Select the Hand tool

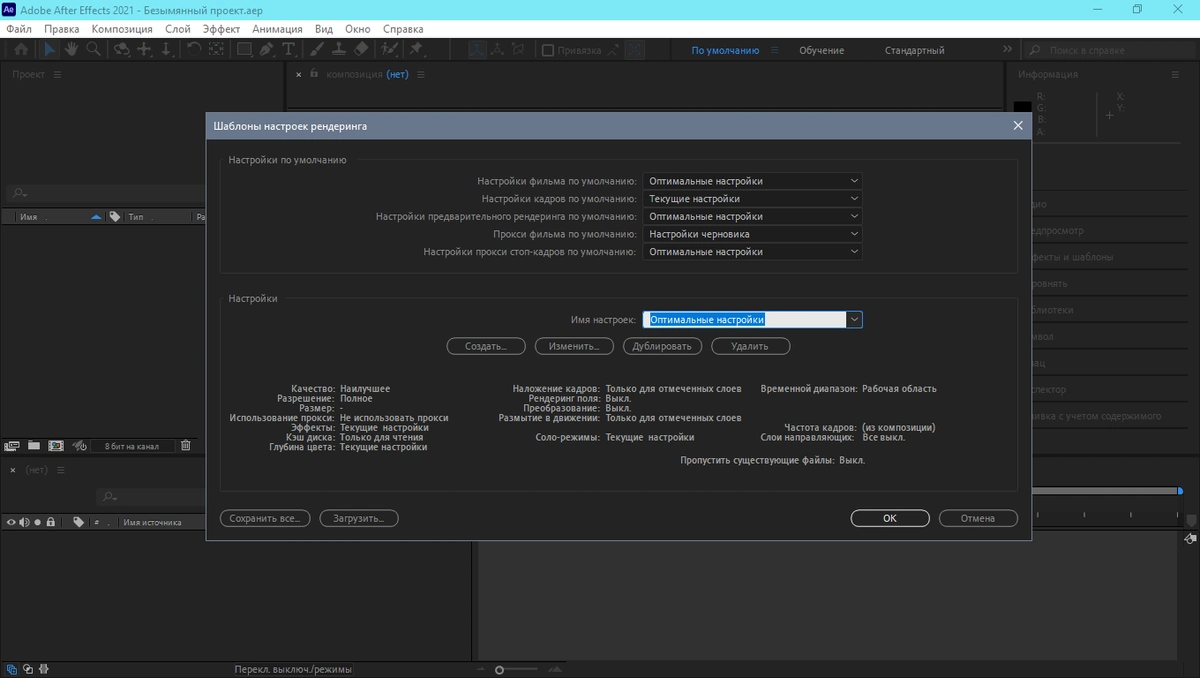click(72, 49)
